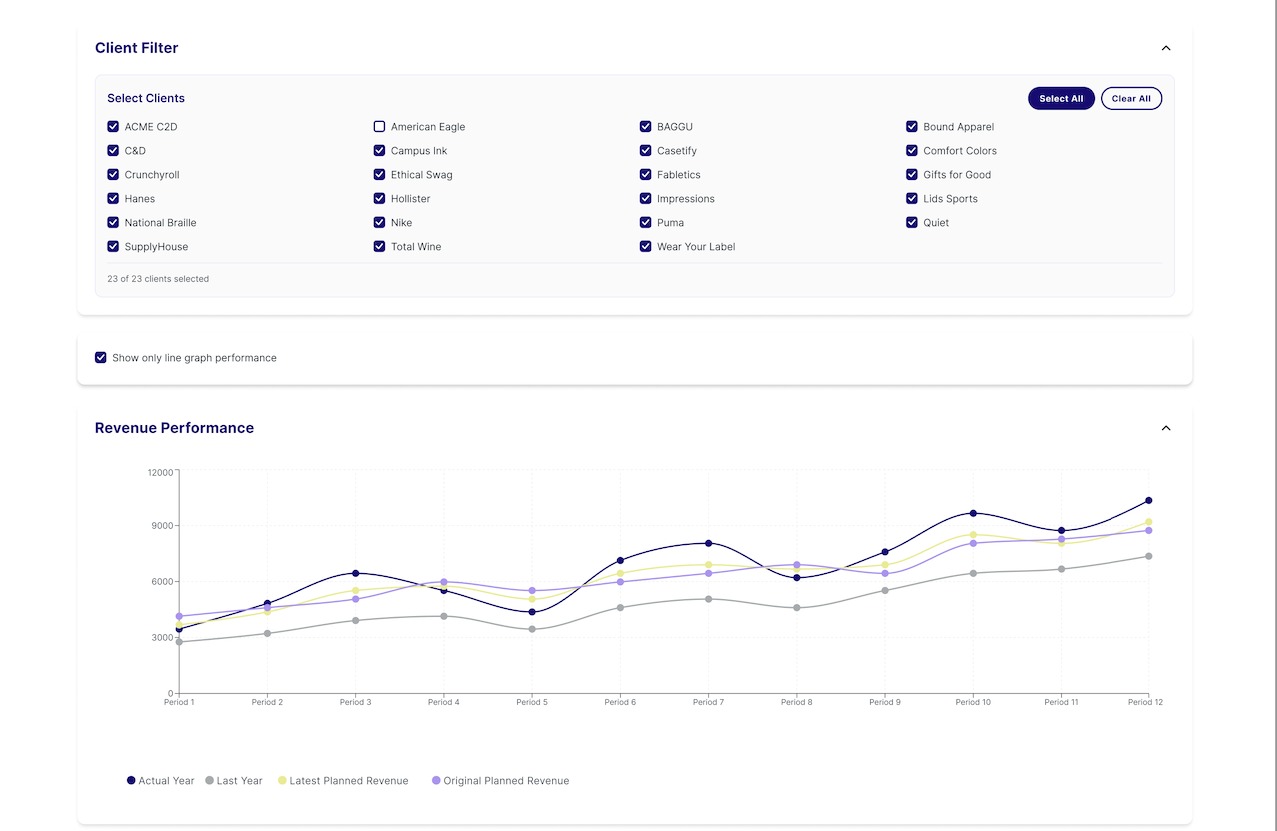Click Last Year data point at Period 1
1277x831 pixels.
pos(179,642)
